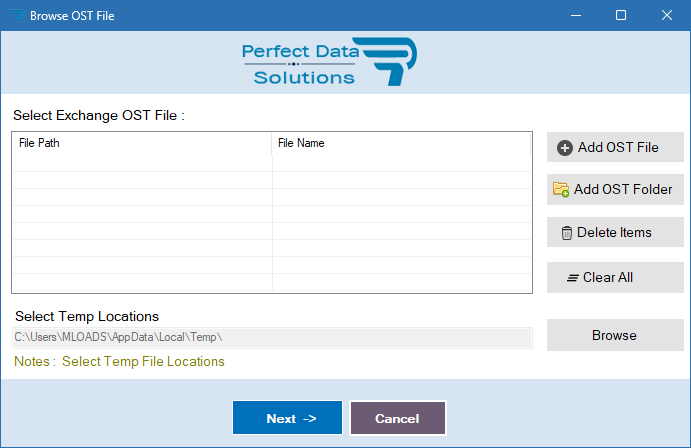
Task: Cancel the Browse OST File dialog
Action: click(x=398, y=418)
